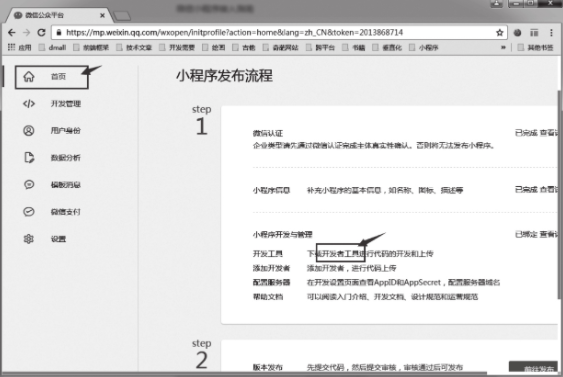The width and height of the screenshot is (563, 377).
Task: Click the page vertical scrollbar
Action: (560, 194)
